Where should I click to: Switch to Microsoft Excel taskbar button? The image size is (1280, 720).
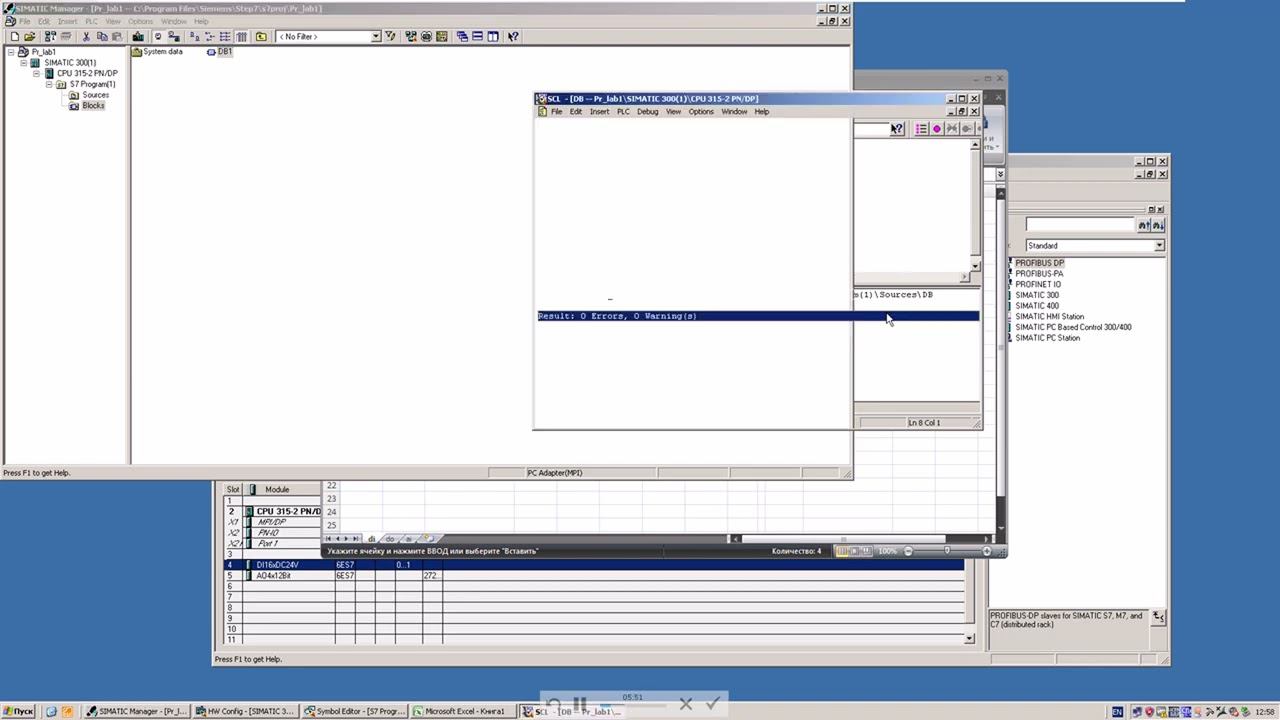coord(463,711)
